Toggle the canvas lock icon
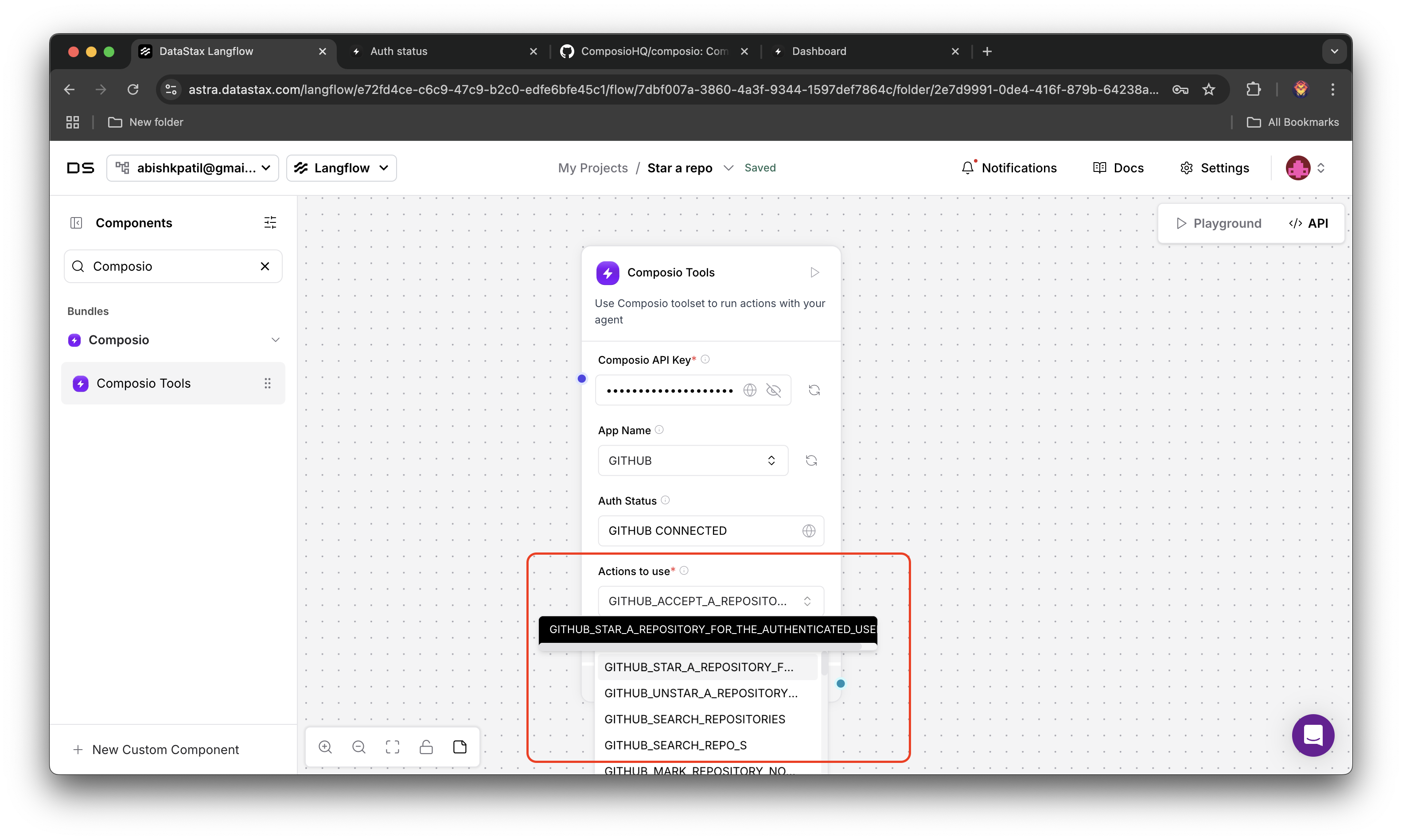Viewport: 1402px width, 840px height. [x=426, y=747]
